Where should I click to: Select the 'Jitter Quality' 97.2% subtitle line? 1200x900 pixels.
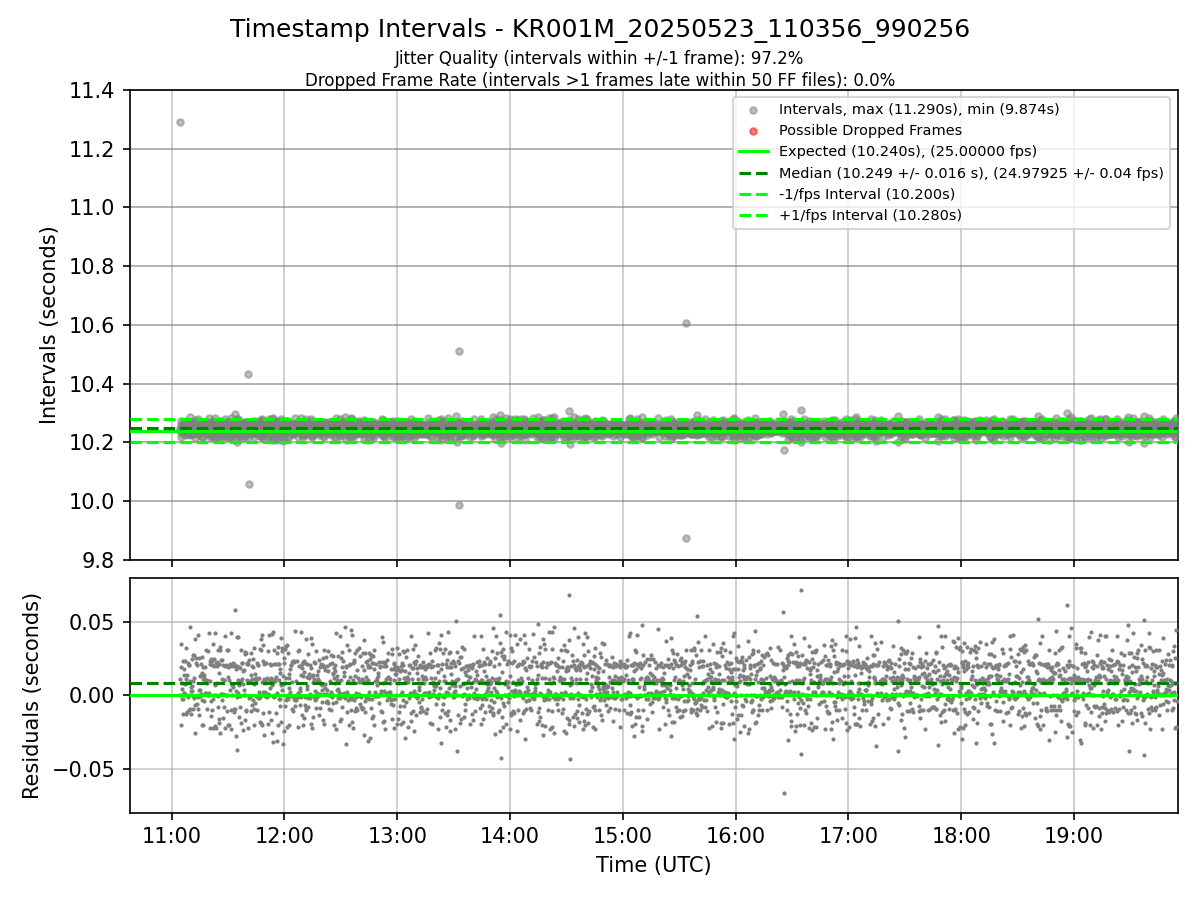coord(599,58)
